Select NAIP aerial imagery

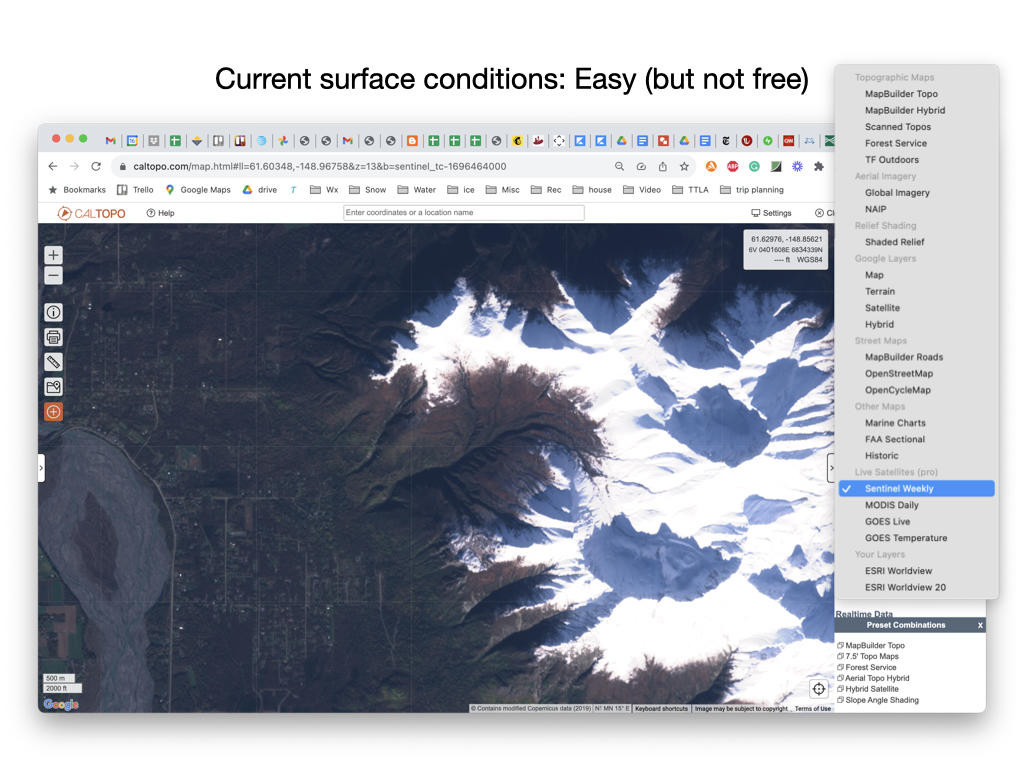pyautogui.click(x=875, y=209)
